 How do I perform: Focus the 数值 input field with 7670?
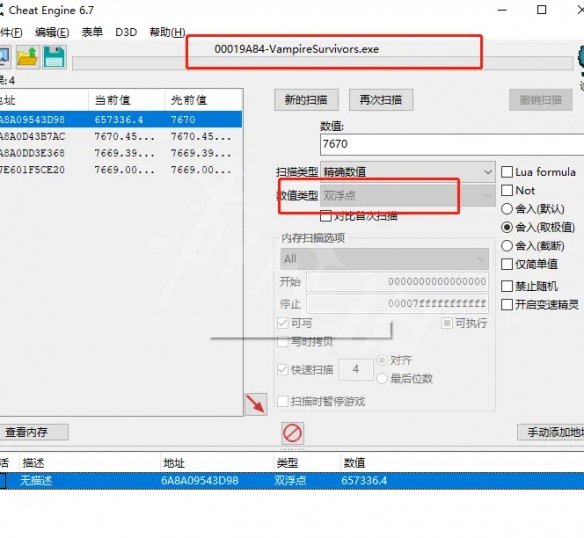click(452, 145)
